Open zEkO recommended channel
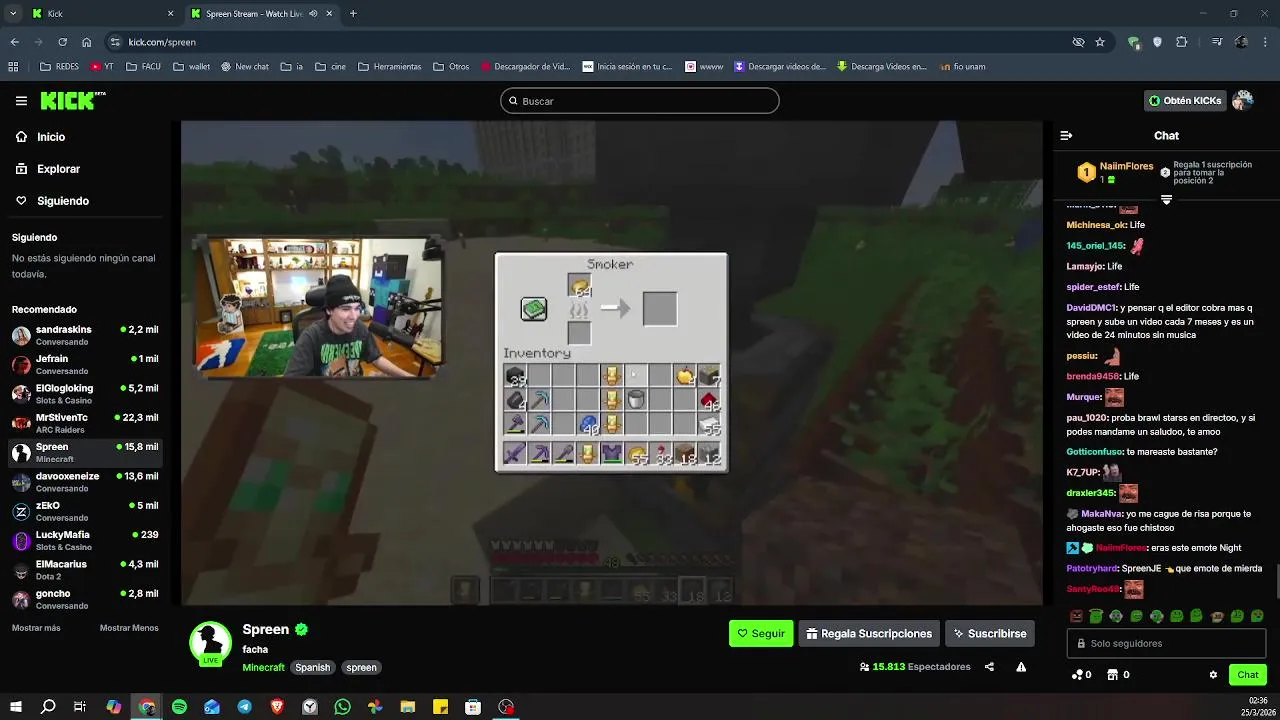1280x720 pixels. [85, 511]
